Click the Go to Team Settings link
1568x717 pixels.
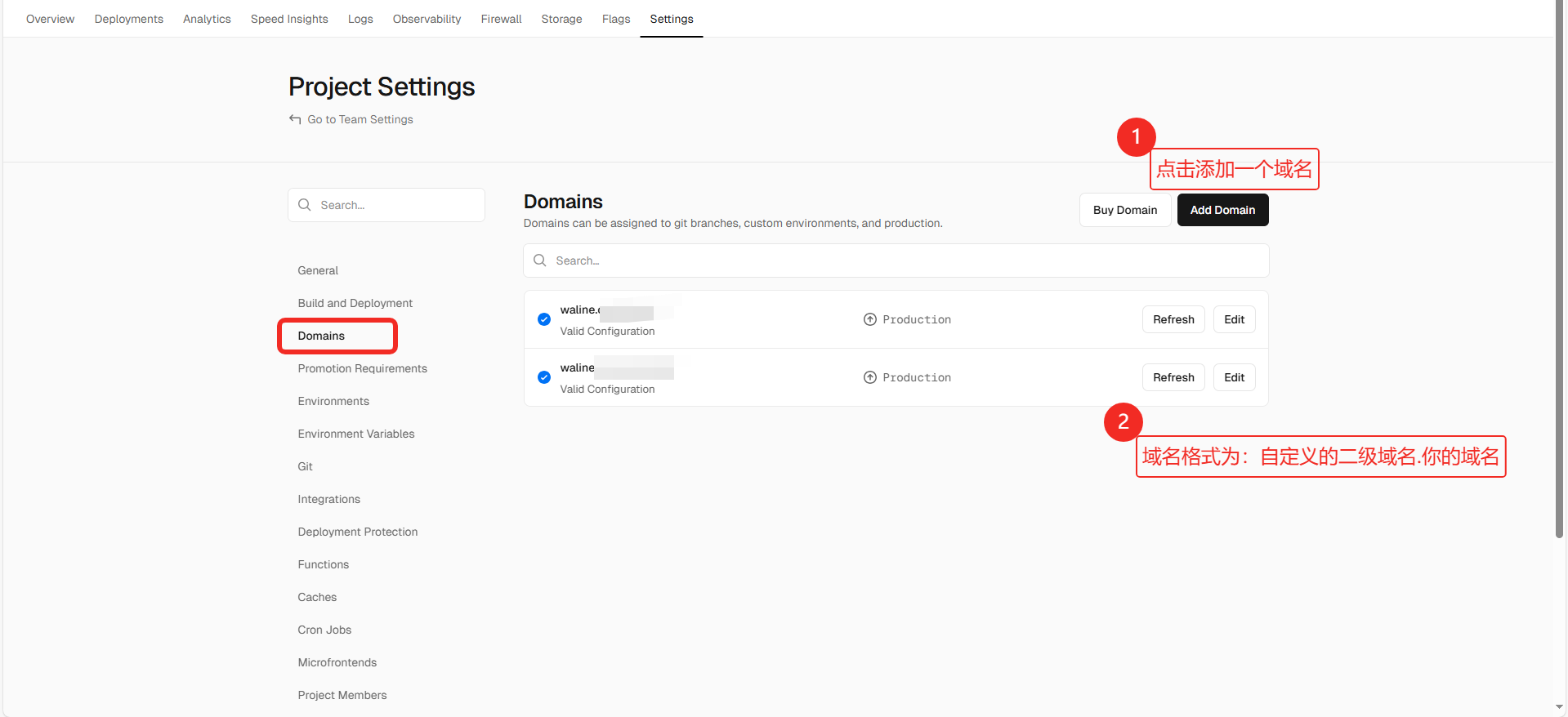(360, 119)
